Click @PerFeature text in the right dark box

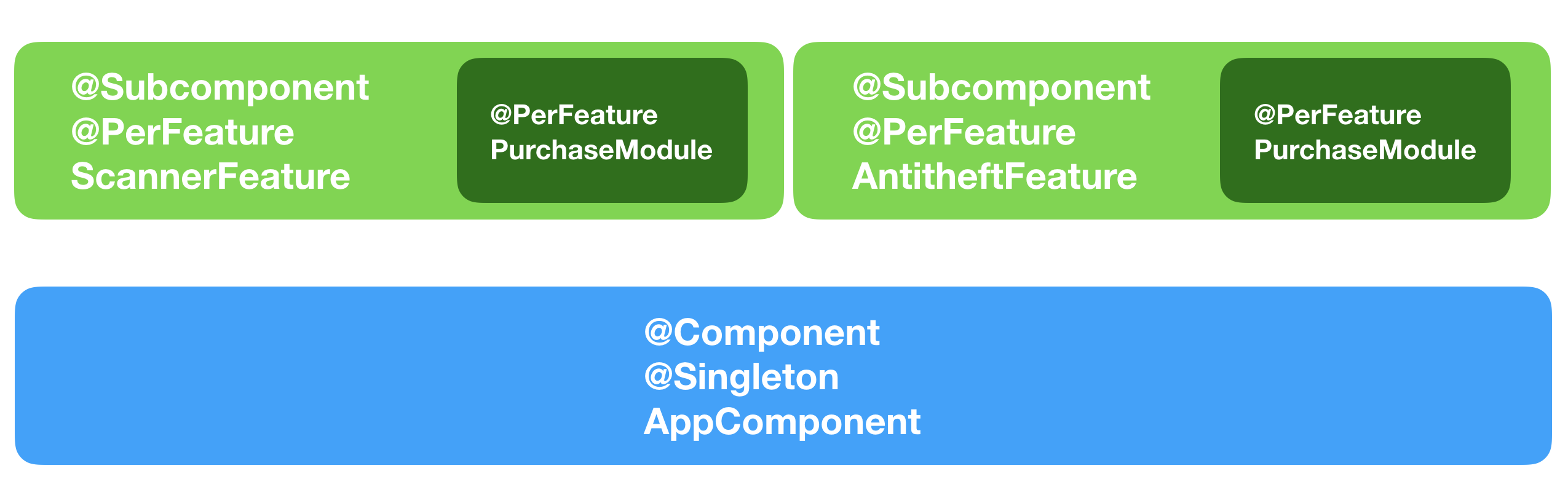(x=1337, y=115)
